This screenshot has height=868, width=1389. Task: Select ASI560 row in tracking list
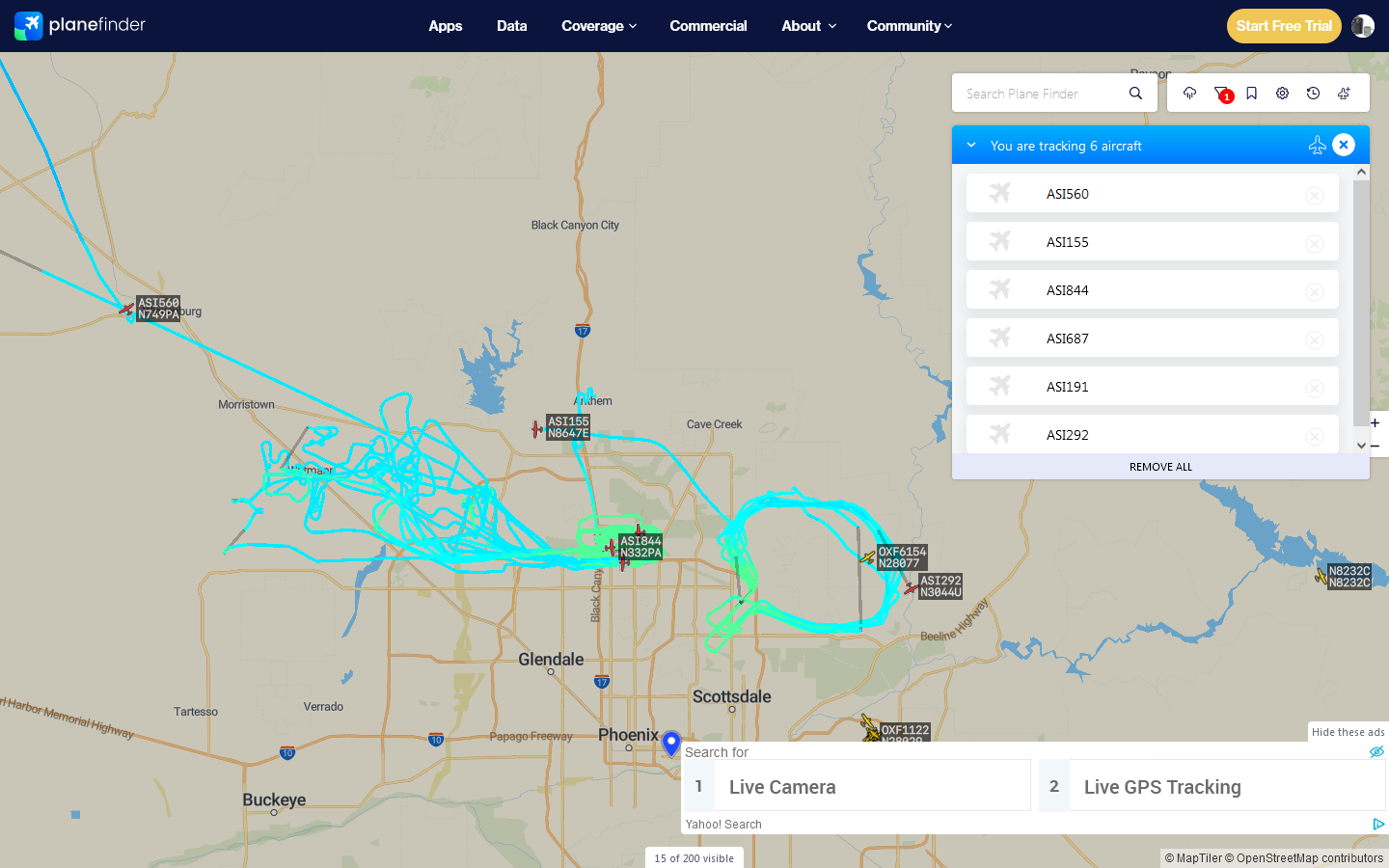click(1153, 193)
